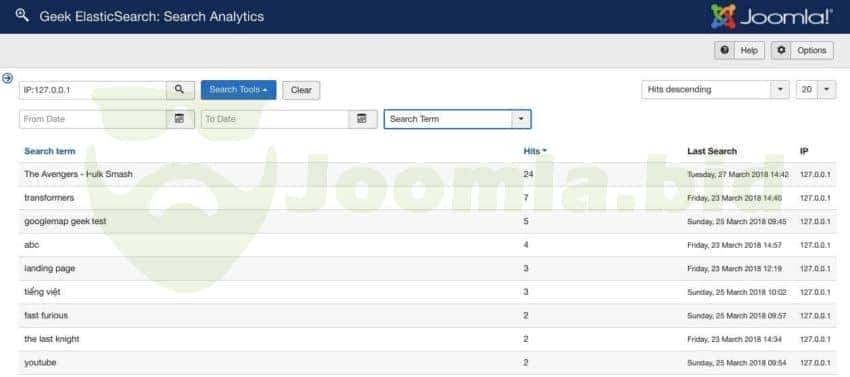Toggle the Search Tools button
The width and height of the screenshot is (850, 377).
click(239, 90)
